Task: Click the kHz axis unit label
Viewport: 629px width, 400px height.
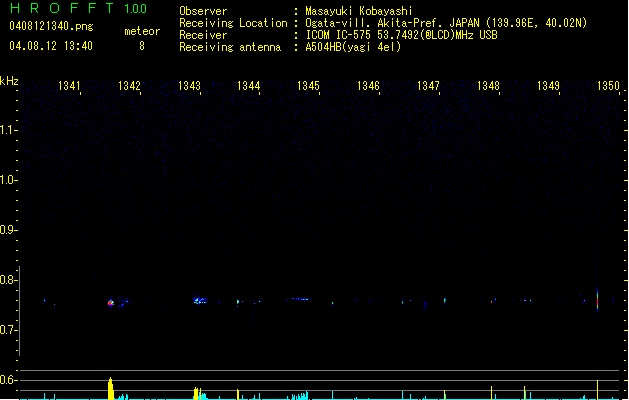Action: (x=9, y=81)
